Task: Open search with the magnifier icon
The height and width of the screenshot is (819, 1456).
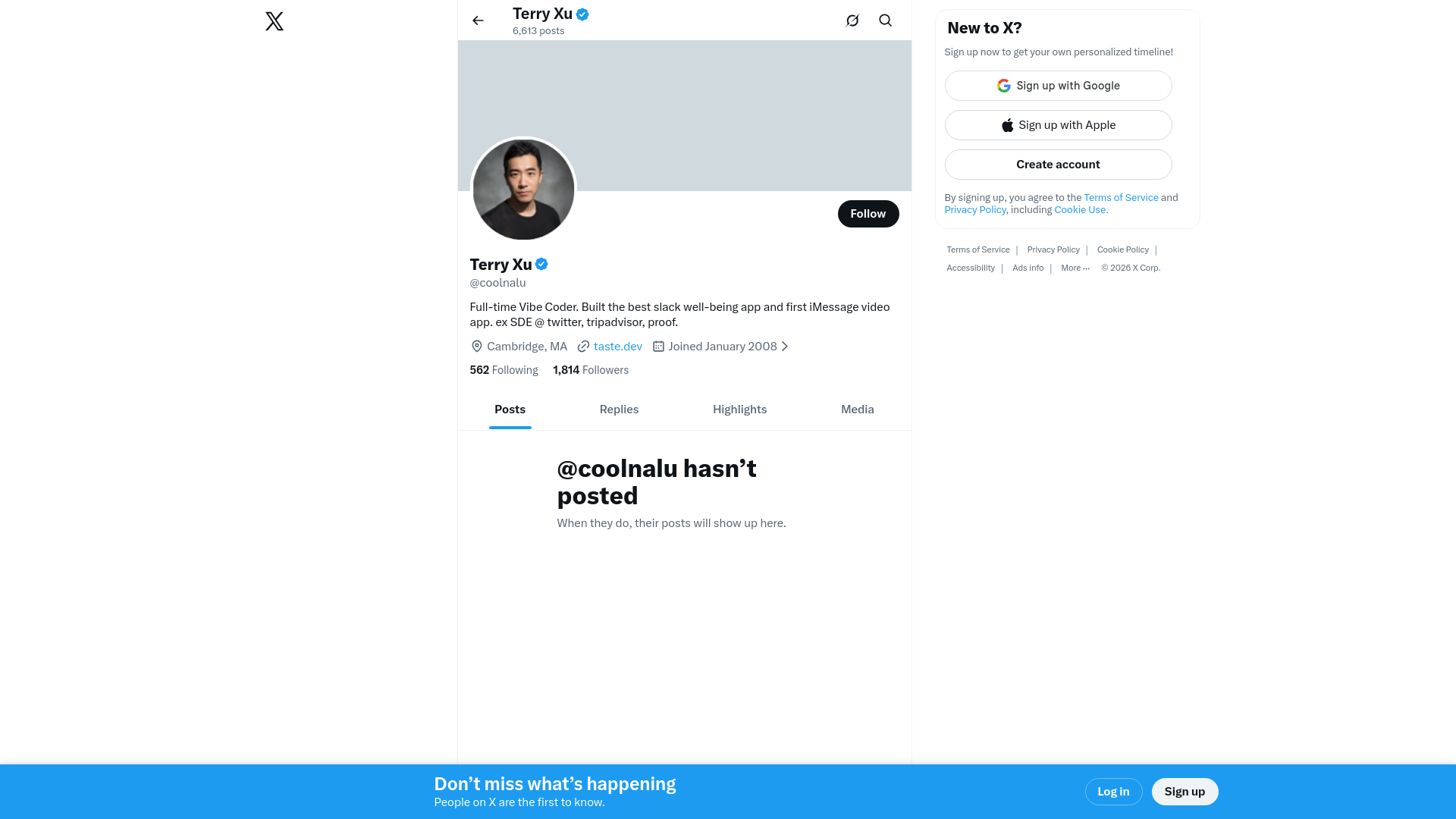Action: click(x=885, y=20)
